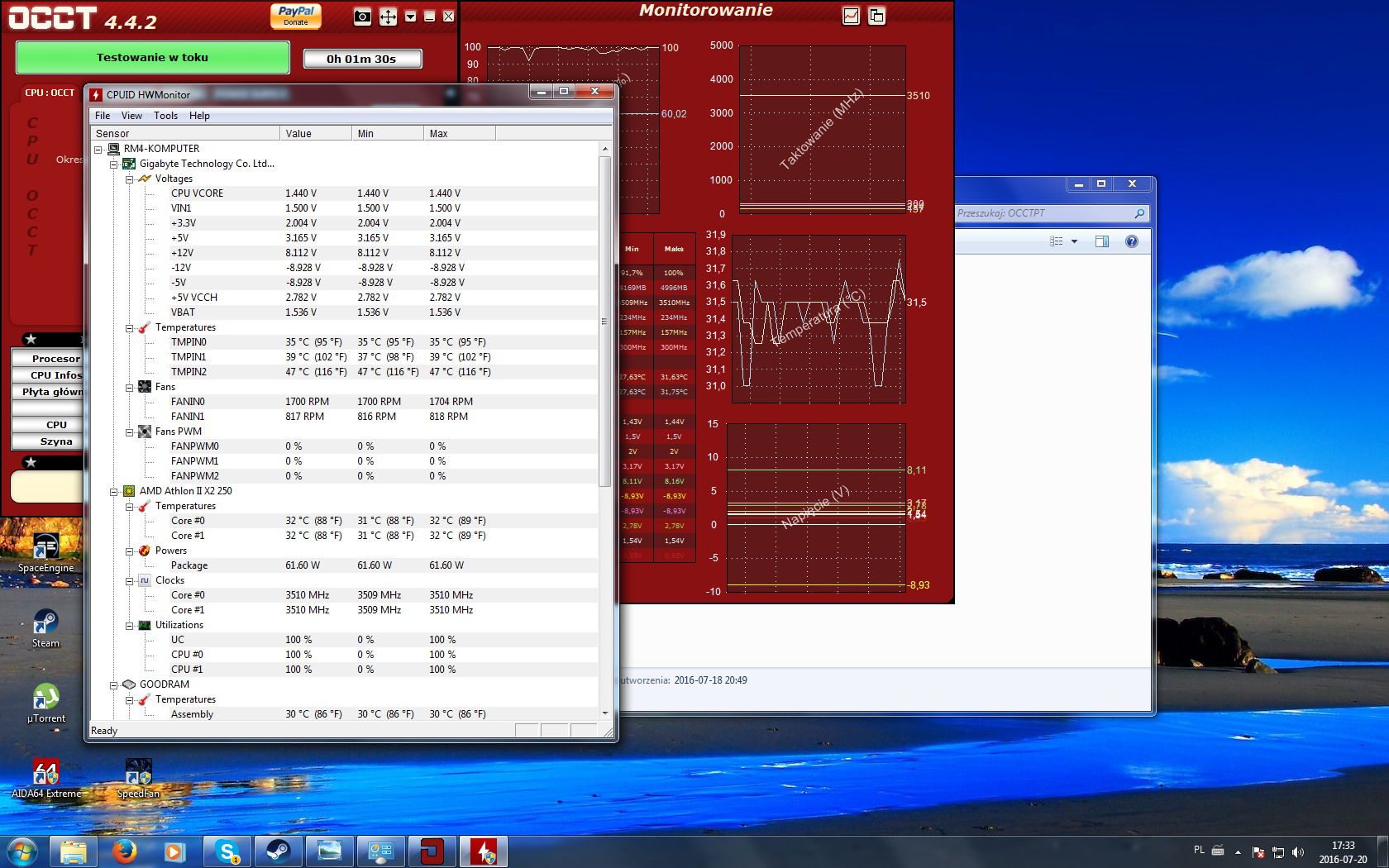Collapse the RM4-KOMPUTER tree node
Viewport: 1389px width, 868px height.
click(x=98, y=150)
